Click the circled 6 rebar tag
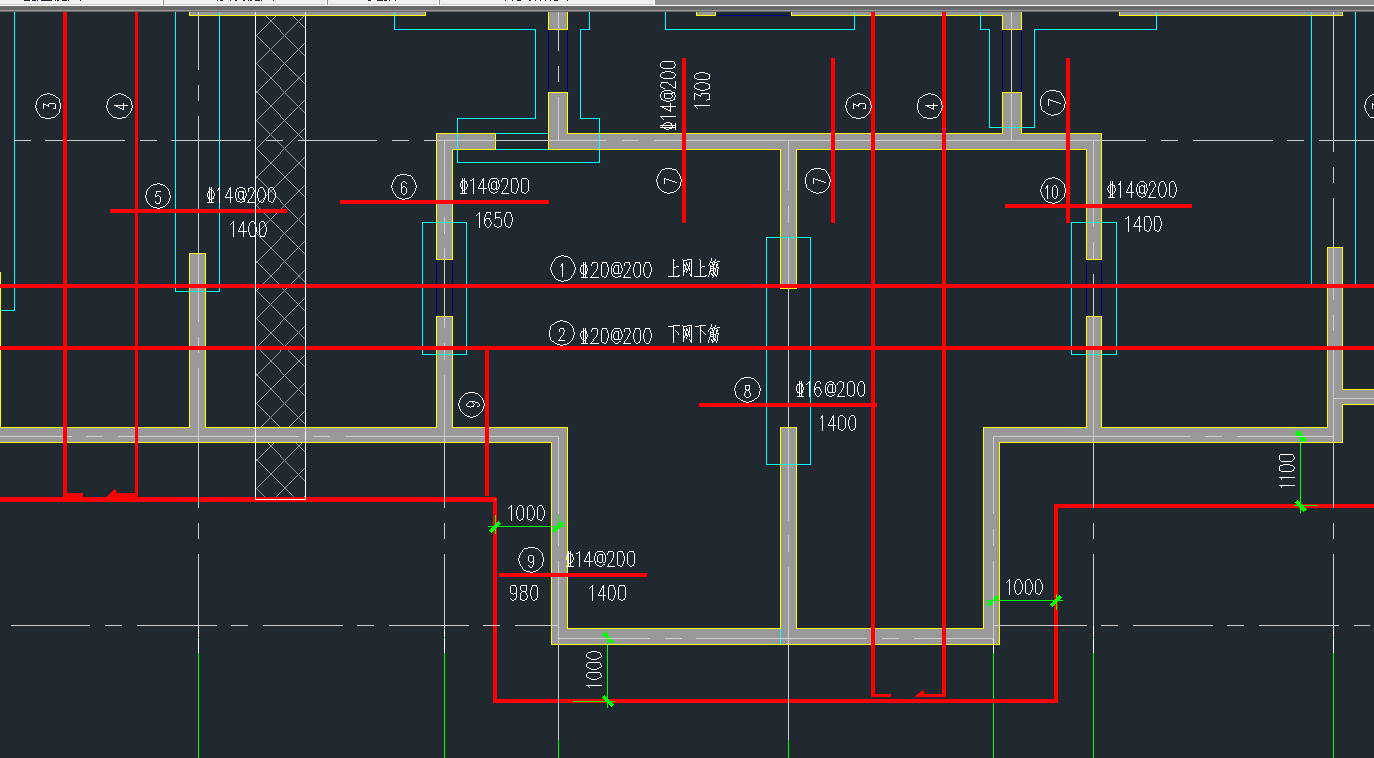This screenshot has width=1374, height=758. tap(403, 187)
